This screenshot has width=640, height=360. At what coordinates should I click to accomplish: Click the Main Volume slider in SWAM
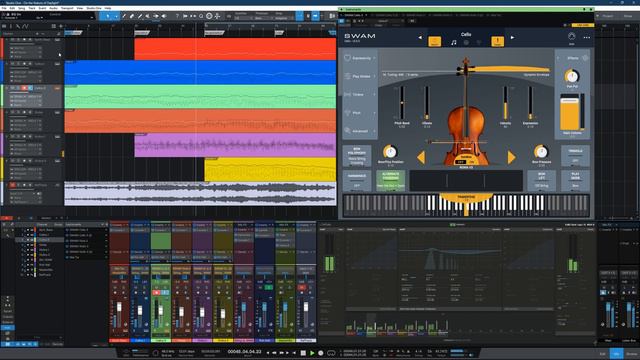point(570,112)
